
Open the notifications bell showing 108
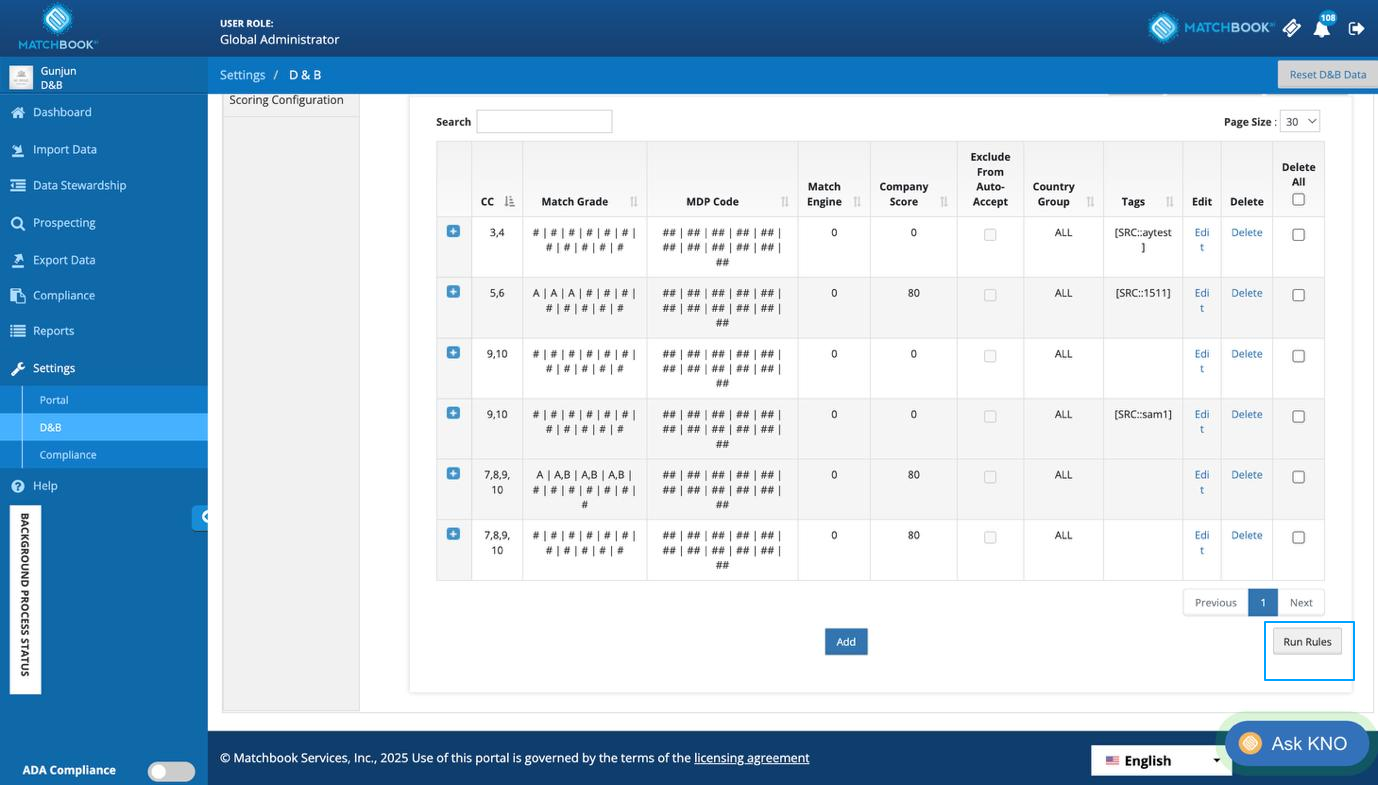coord(1323,27)
